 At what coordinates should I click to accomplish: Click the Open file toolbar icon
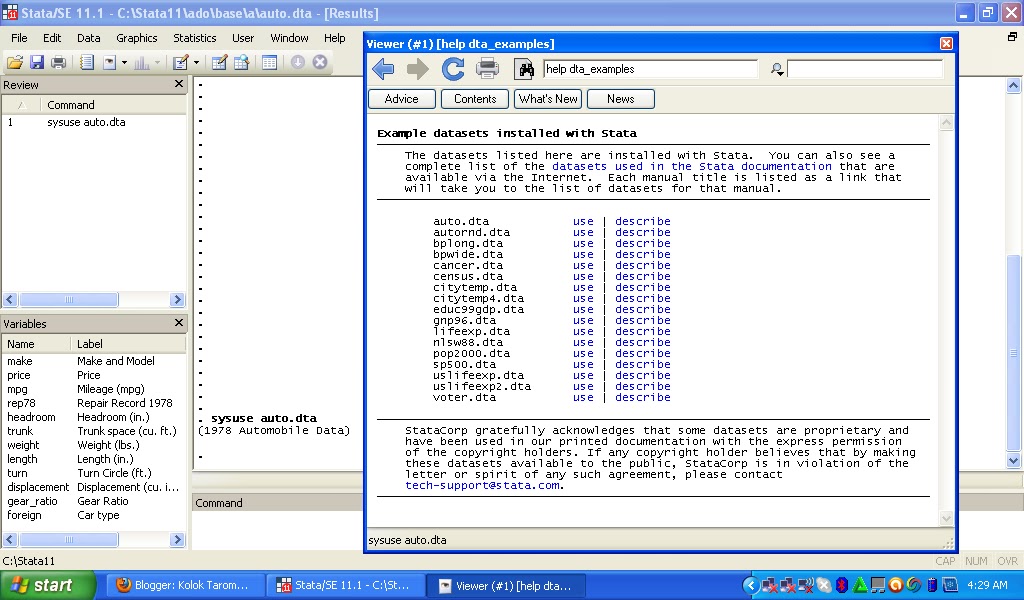[x=14, y=63]
